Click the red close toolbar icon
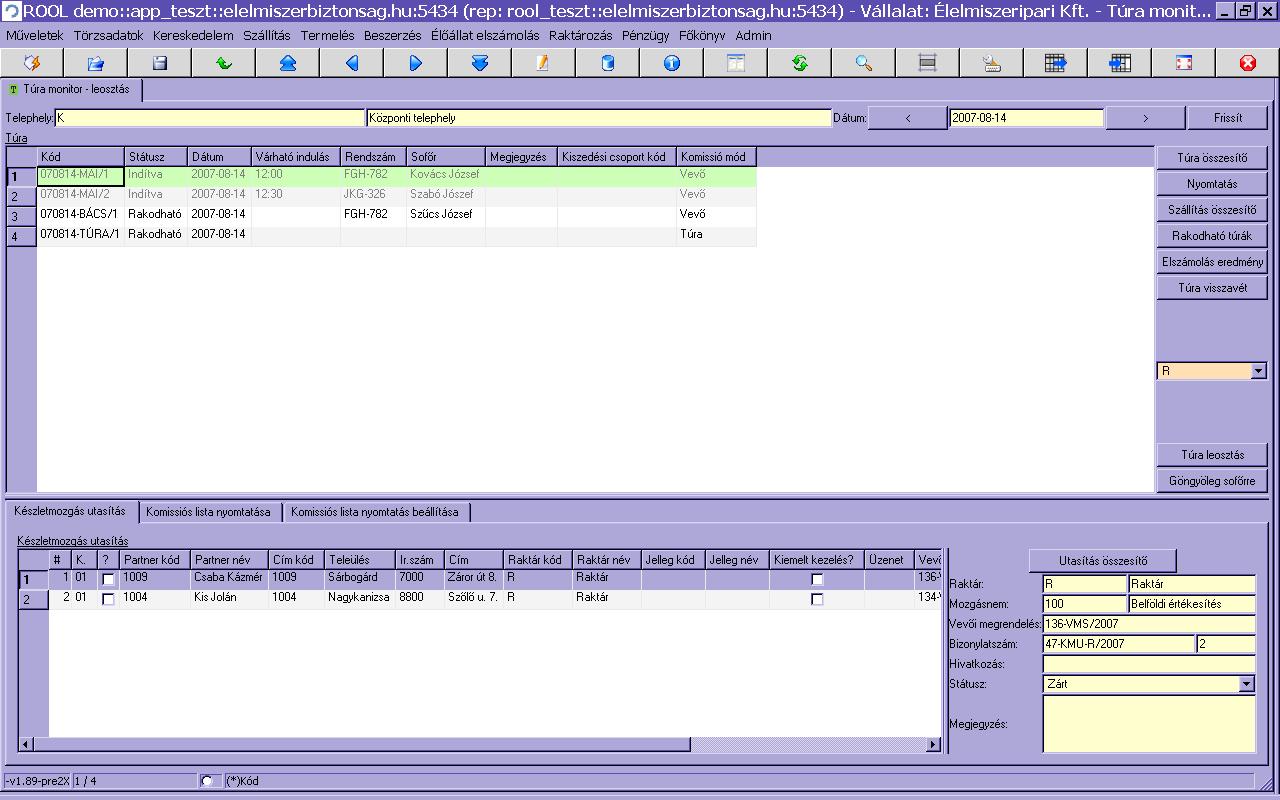 [1247, 63]
